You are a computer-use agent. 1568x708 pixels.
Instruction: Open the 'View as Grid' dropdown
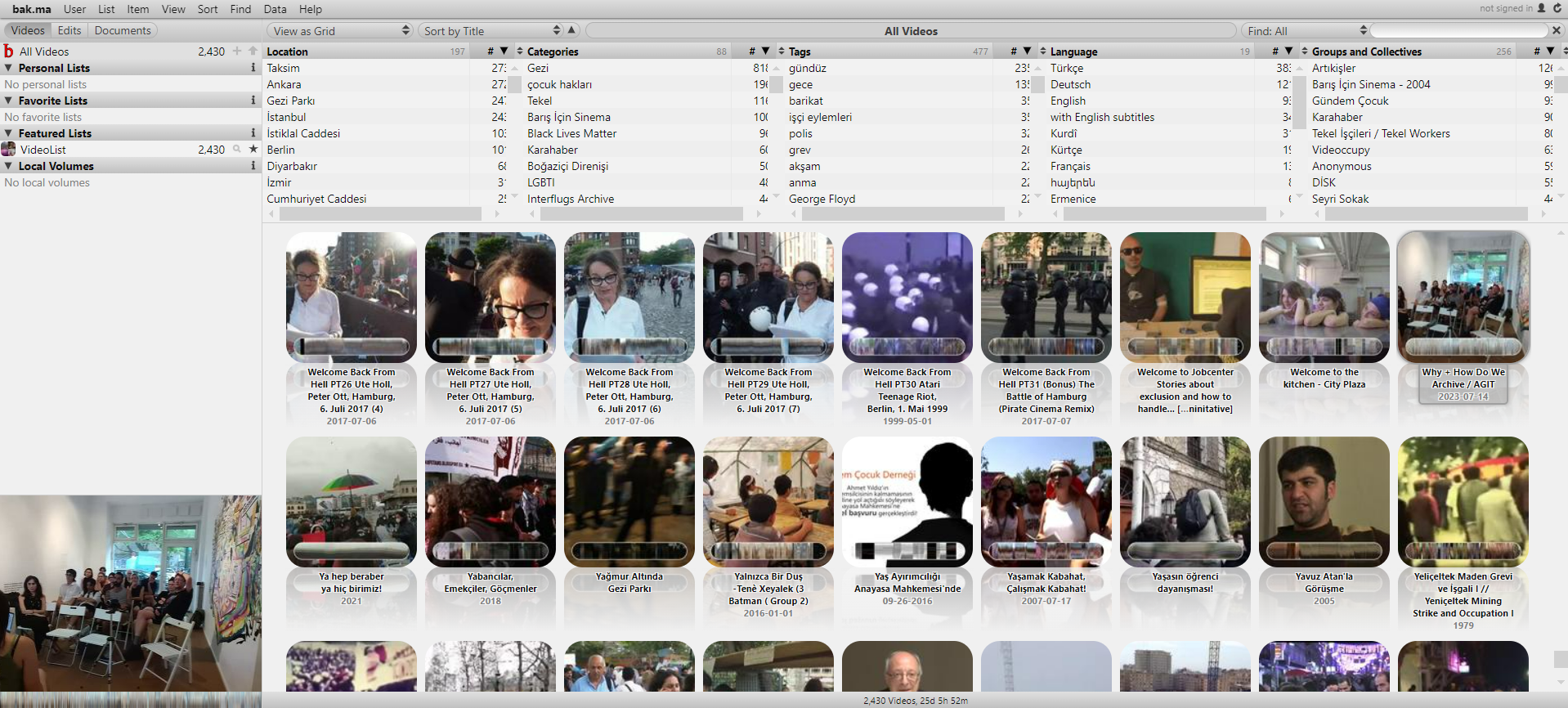(x=339, y=30)
